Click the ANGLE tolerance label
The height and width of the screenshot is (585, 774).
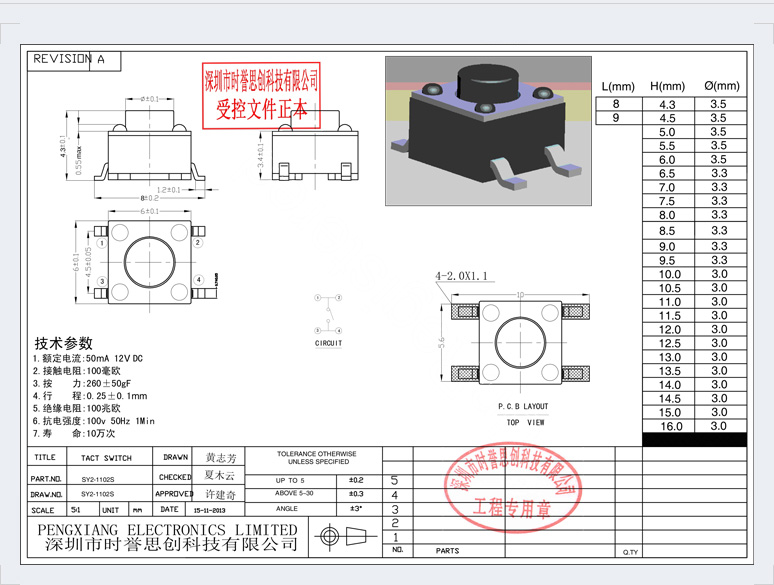click(x=287, y=508)
